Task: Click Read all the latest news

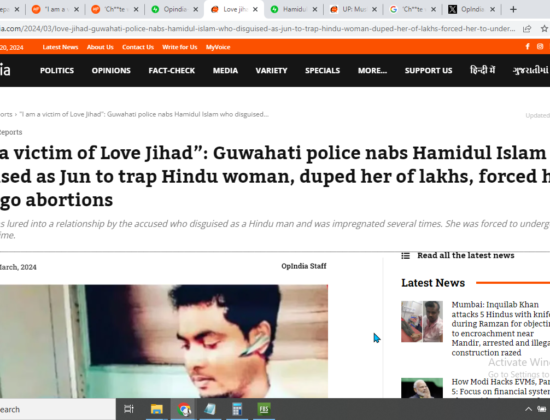Action: [x=465, y=255]
